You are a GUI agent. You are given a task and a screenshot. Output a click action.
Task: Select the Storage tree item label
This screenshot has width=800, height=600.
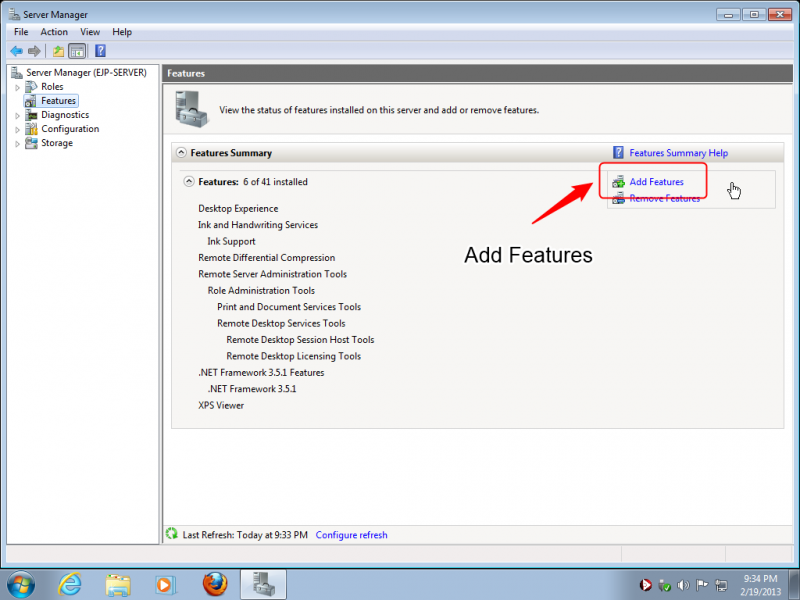pyautogui.click(x=57, y=143)
